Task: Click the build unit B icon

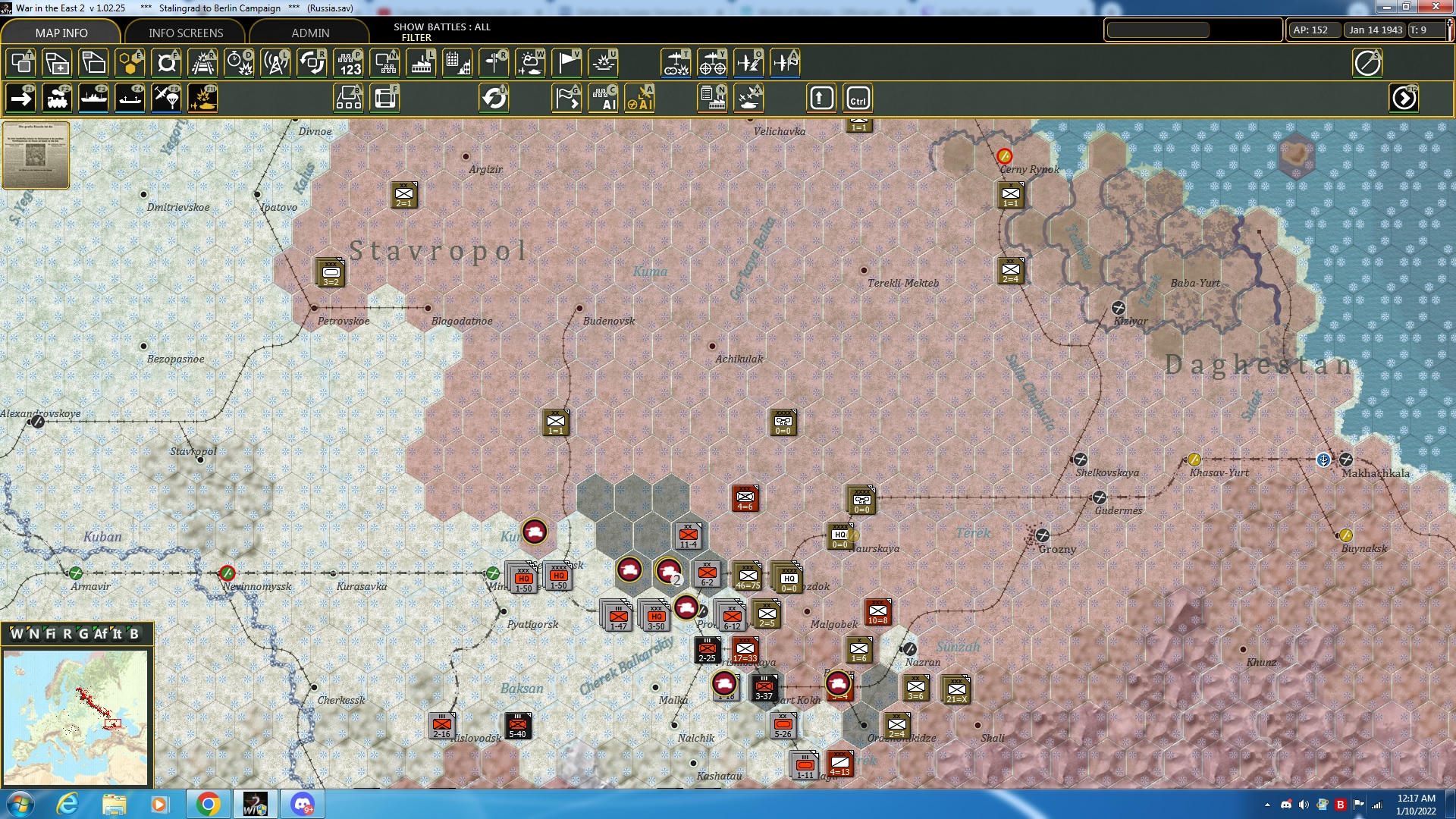Action: coord(348,99)
